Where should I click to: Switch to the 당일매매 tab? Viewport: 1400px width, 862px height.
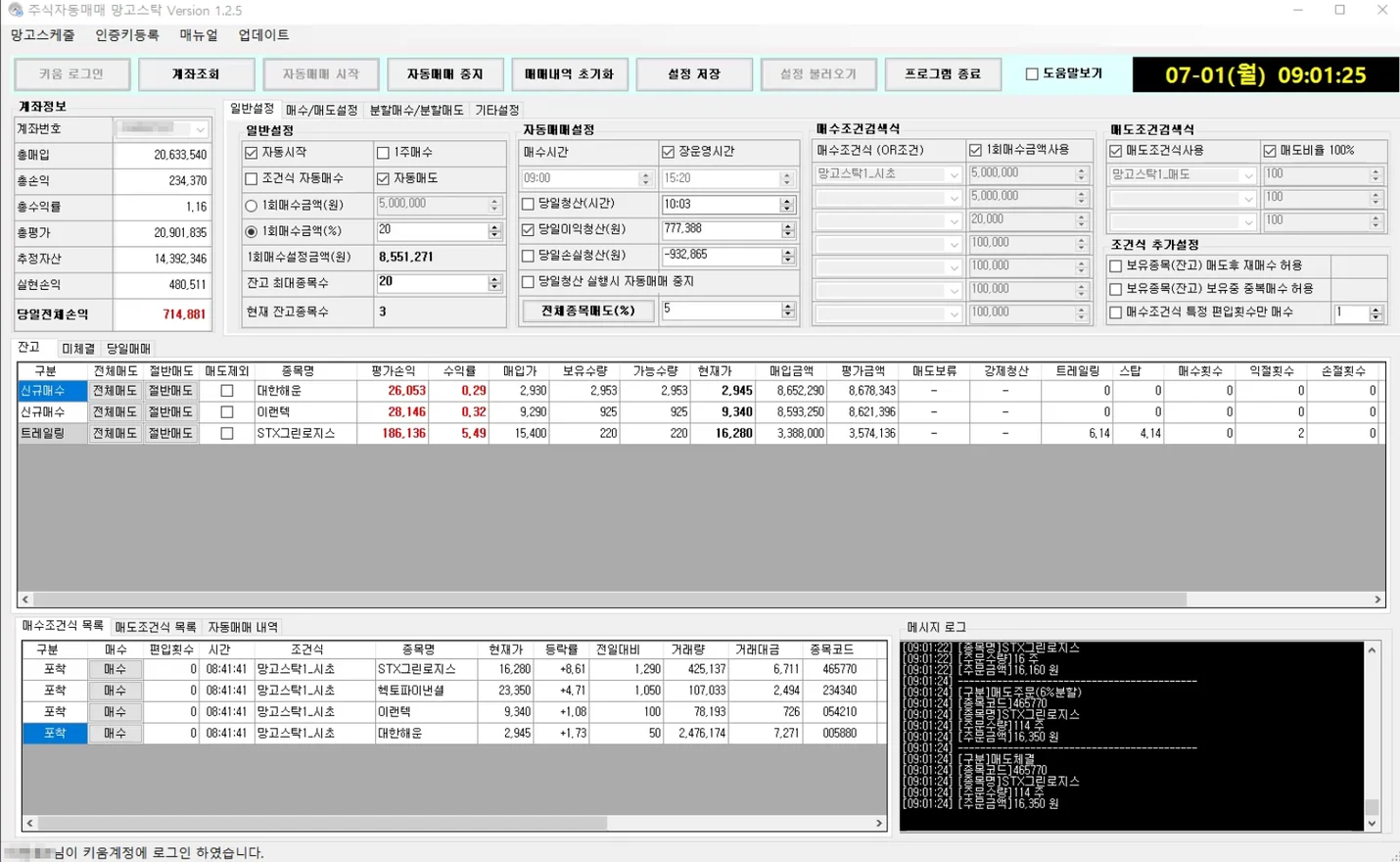pyautogui.click(x=128, y=349)
